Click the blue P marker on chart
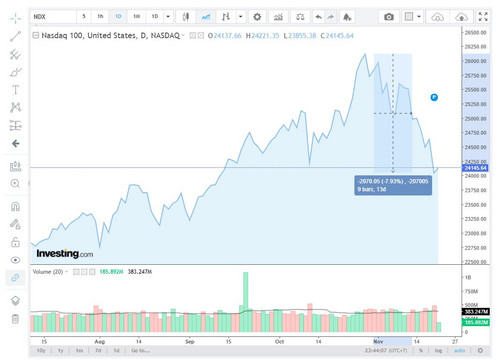Viewport: 500px width, 361px height. coord(434,97)
